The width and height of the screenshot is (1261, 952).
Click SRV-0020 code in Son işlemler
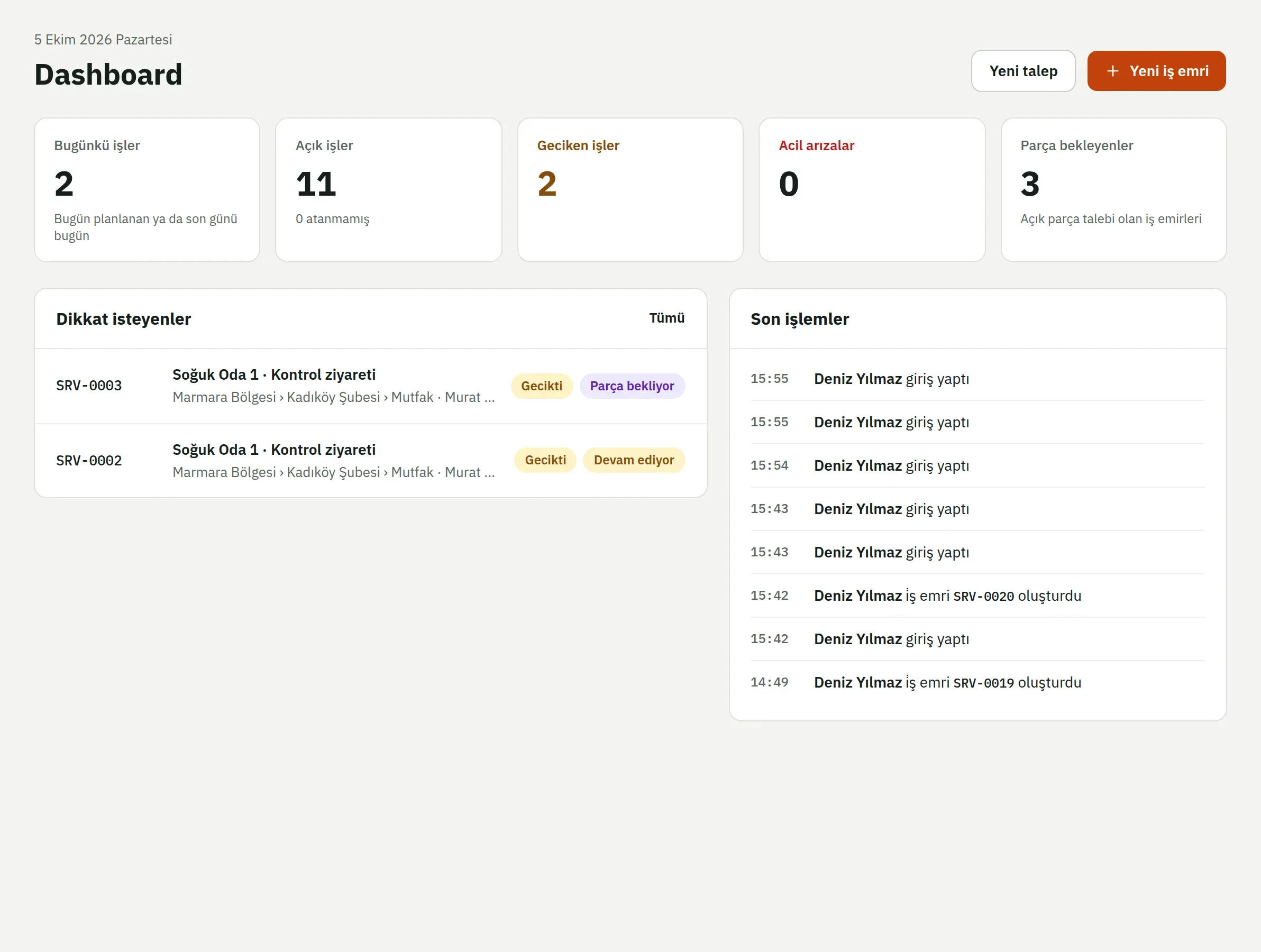point(983,596)
